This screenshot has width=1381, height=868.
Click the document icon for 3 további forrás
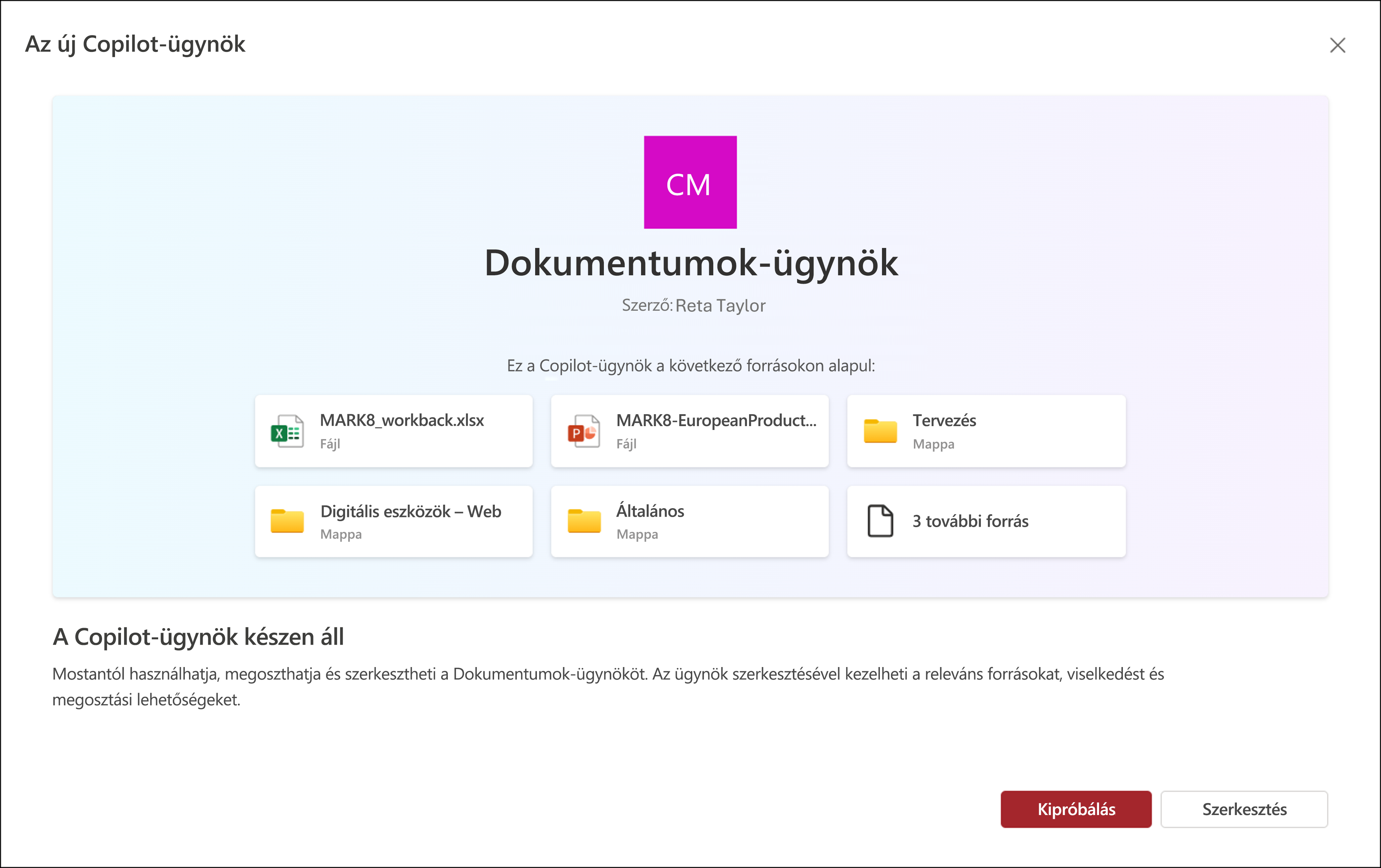pyautogui.click(x=880, y=521)
